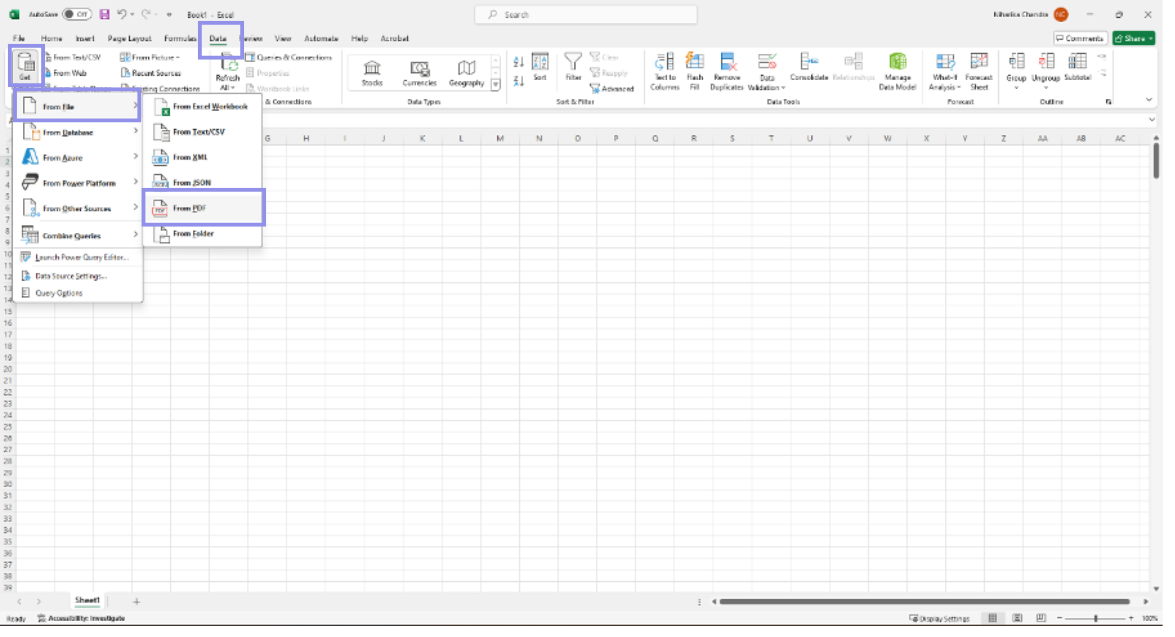The image size is (1175, 637).
Task: Open Customize Quick Access Toolbar arrow
Action: coord(171,15)
